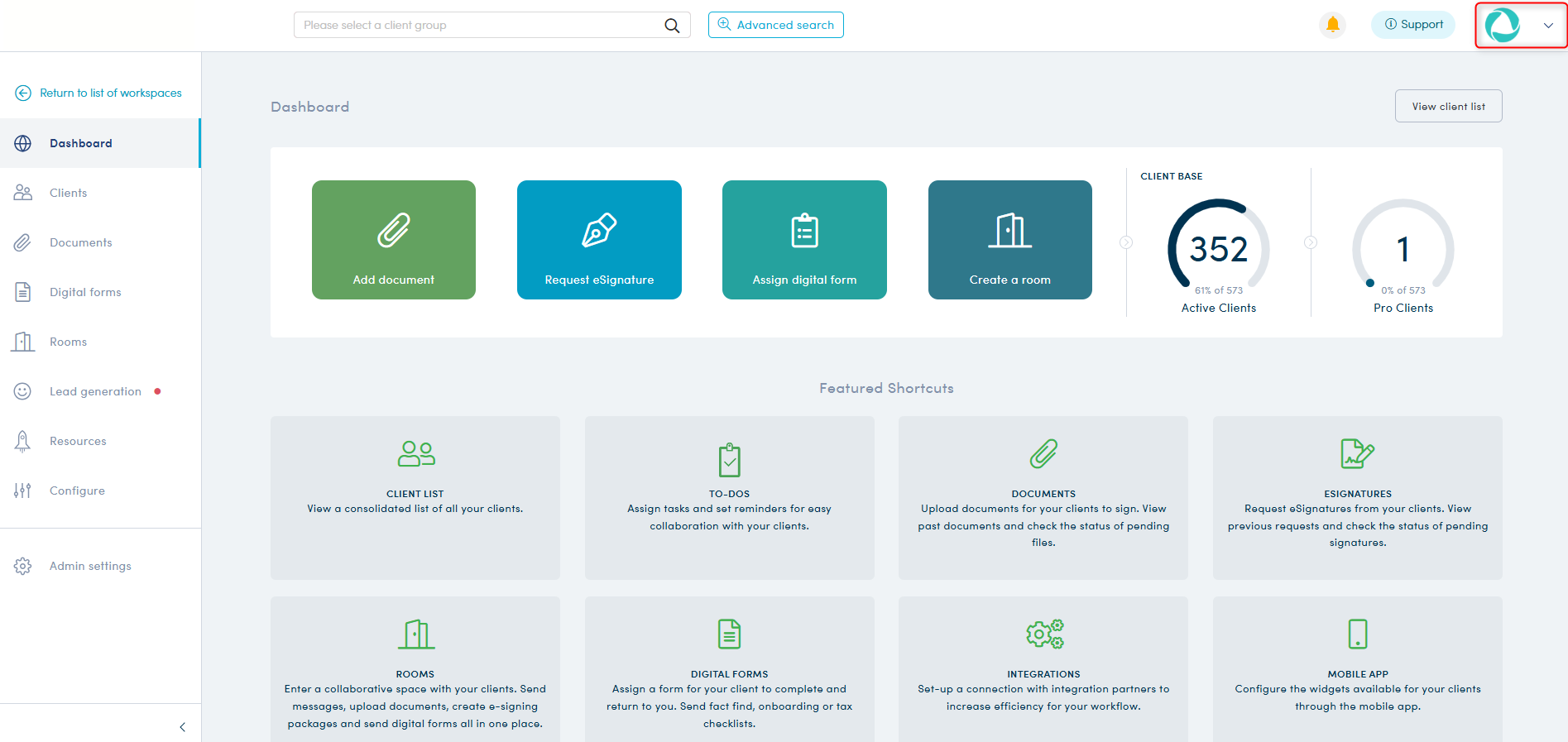1568x742 pixels.
Task: Click the Request eSignature pen tile
Action: coord(599,240)
